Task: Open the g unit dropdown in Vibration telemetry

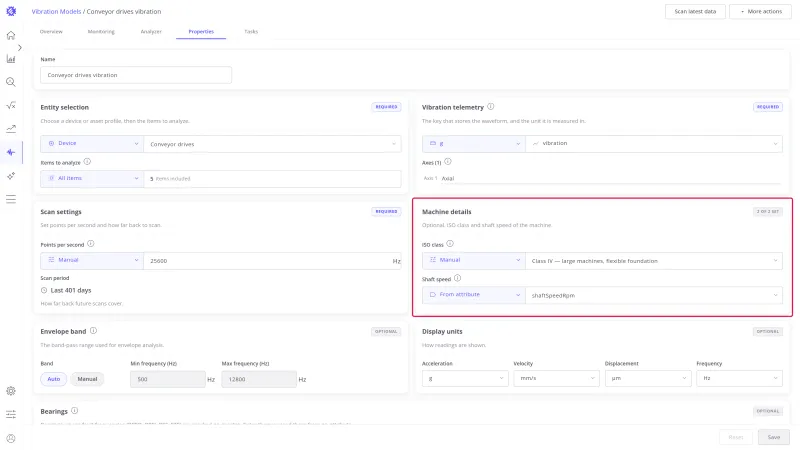Action: pos(473,144)
